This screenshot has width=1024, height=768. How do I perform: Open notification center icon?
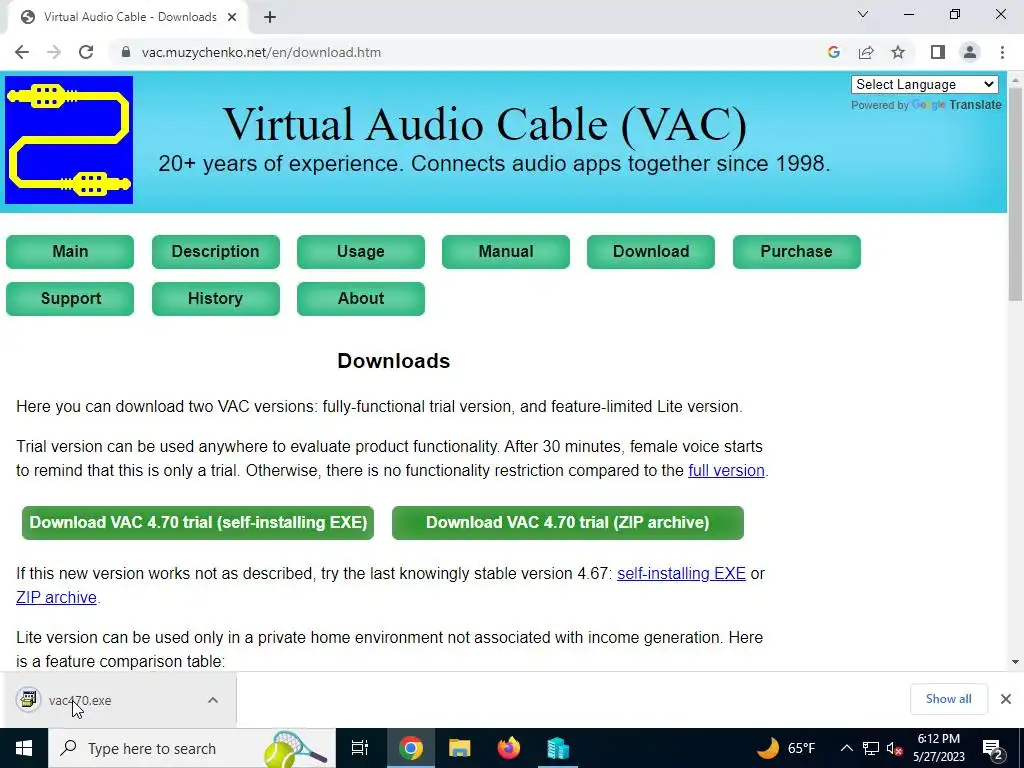(993, 748)
